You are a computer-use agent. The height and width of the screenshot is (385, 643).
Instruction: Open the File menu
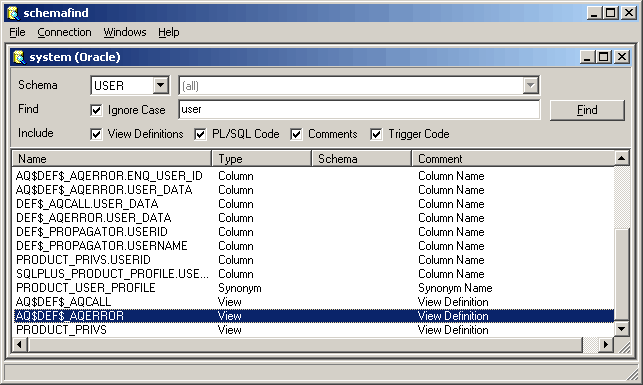point(17,32)
